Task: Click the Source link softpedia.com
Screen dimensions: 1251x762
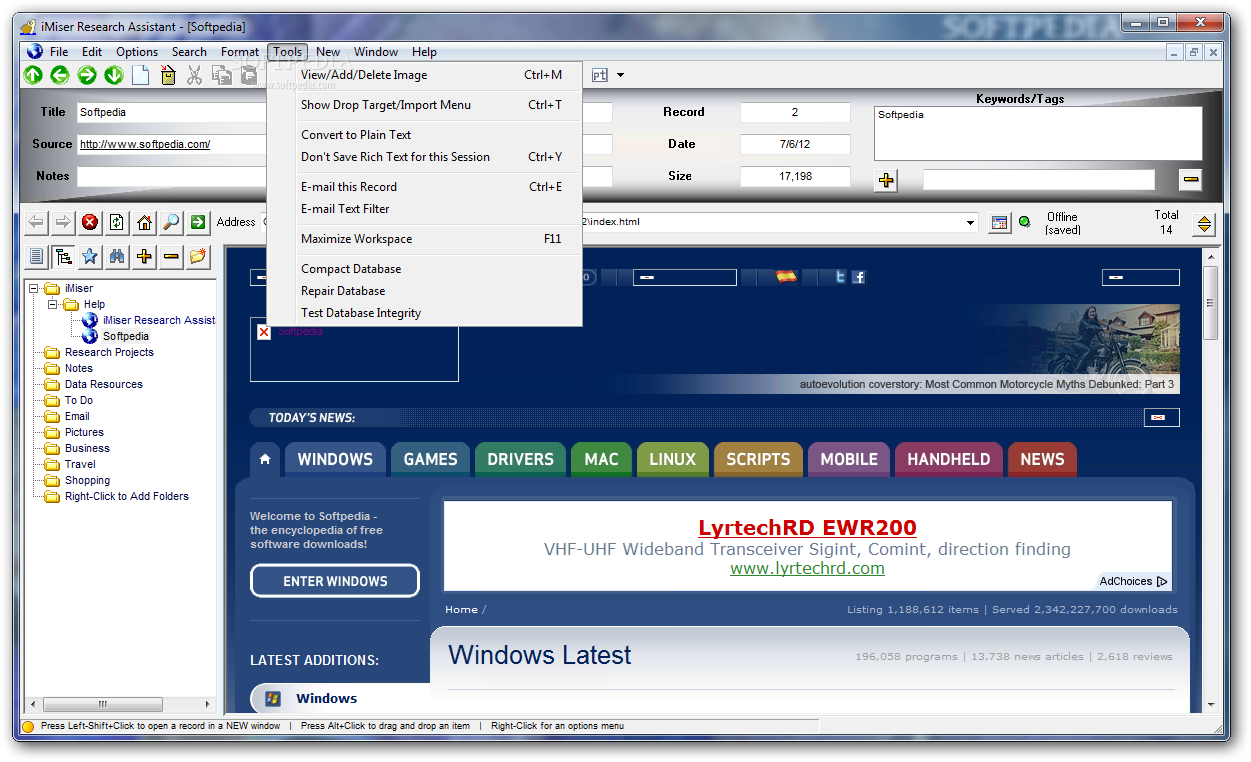Action: click(145, 144)
